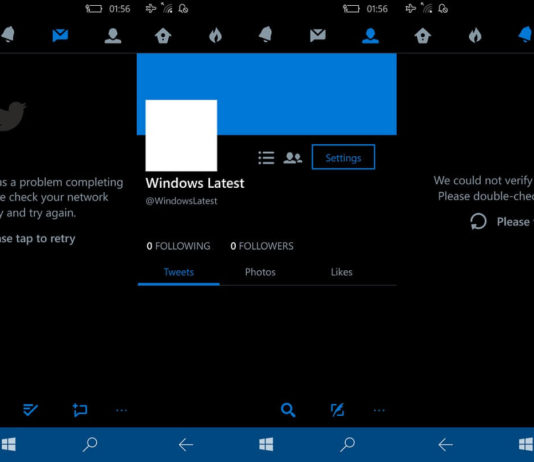The height and width of the screenshot is (462, 534).
Task: Tap the Windows Start logo between the two back arrows
Action: 266,444
